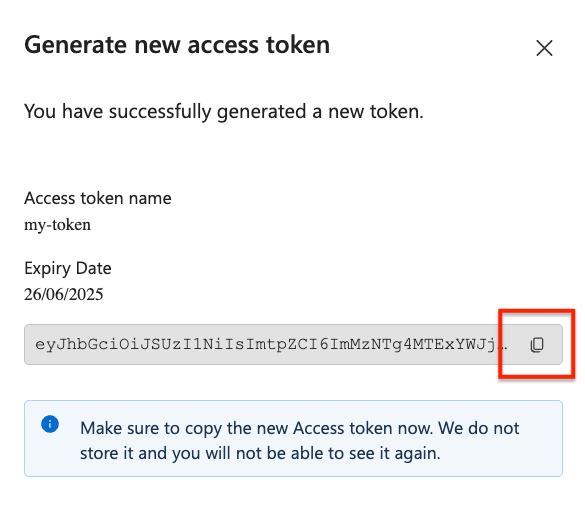Viewport: 585px width, 505px height.
Task: Select the expiry date value 26/06/2025
Action: pyautogui.click(x=63, y=295)
